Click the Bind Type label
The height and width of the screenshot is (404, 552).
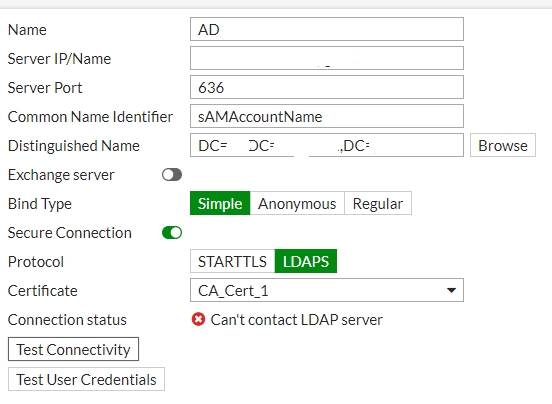(x=40, y=204)
